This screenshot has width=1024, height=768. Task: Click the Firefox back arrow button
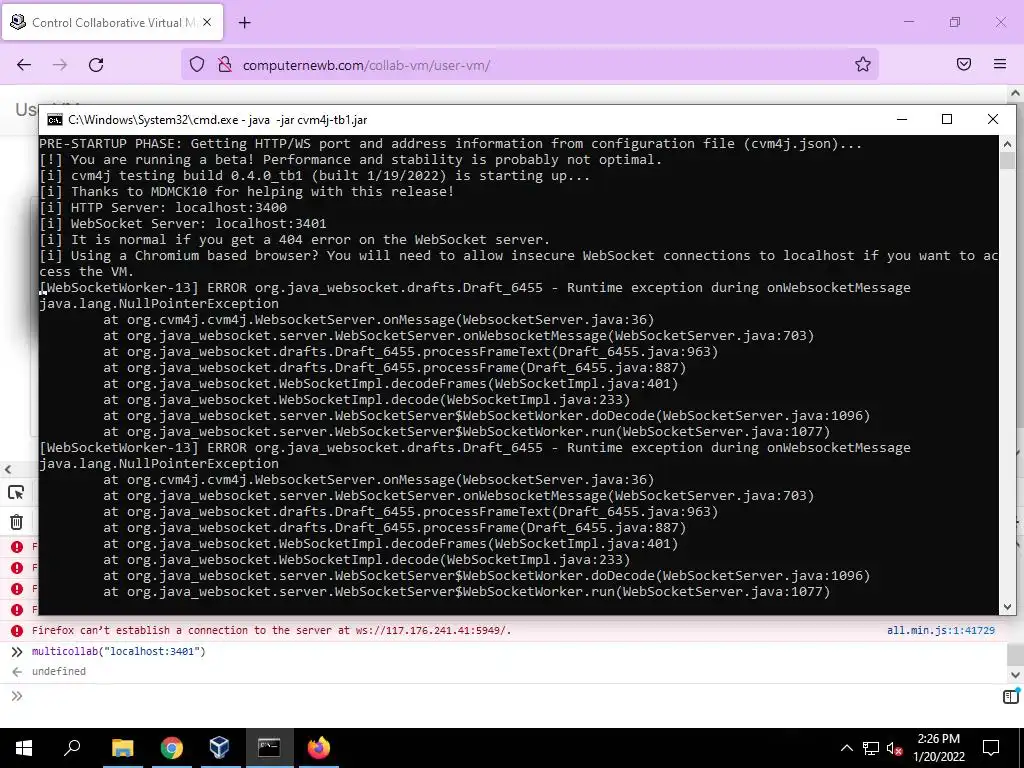(x=24, y=65)
